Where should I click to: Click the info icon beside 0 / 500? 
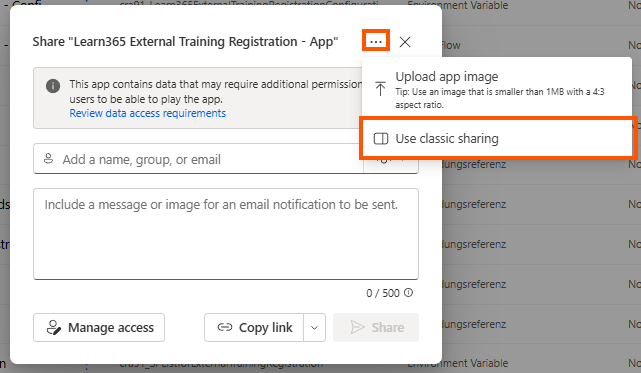tap(408, 292)
